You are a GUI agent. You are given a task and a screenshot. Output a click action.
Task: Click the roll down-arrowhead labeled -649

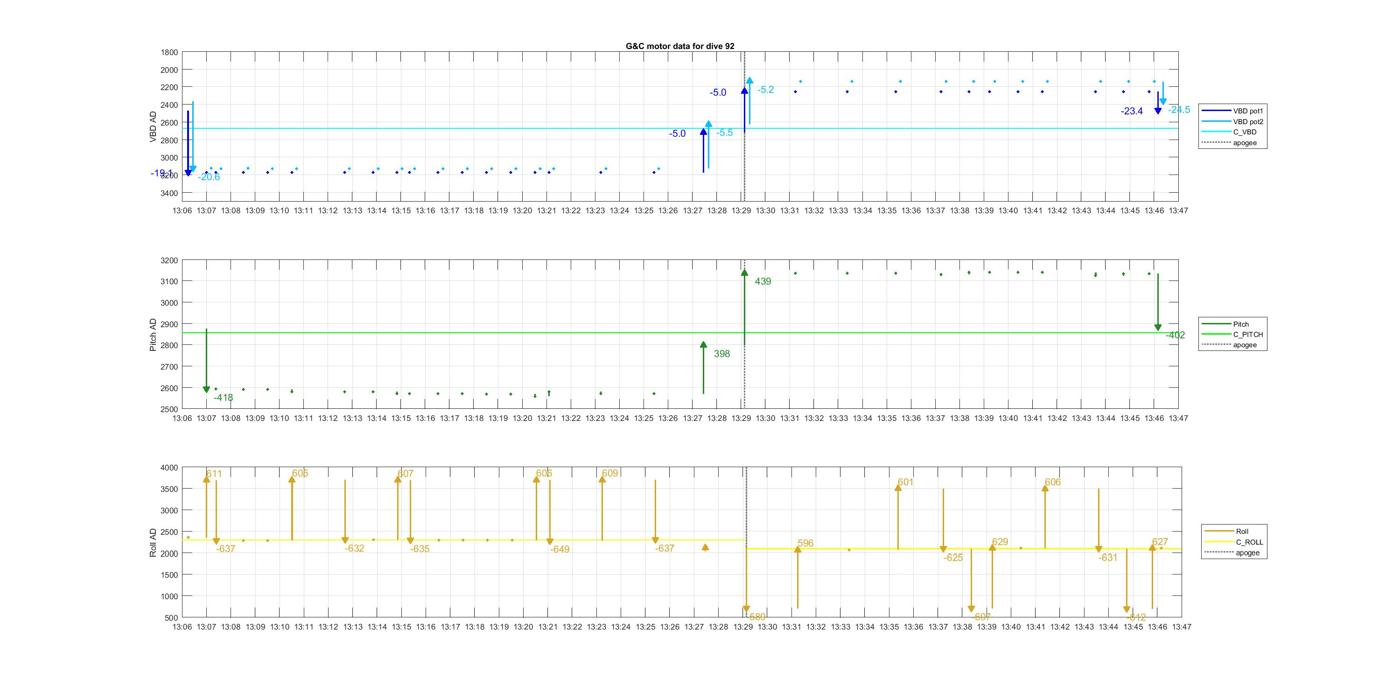coord(549,542)
